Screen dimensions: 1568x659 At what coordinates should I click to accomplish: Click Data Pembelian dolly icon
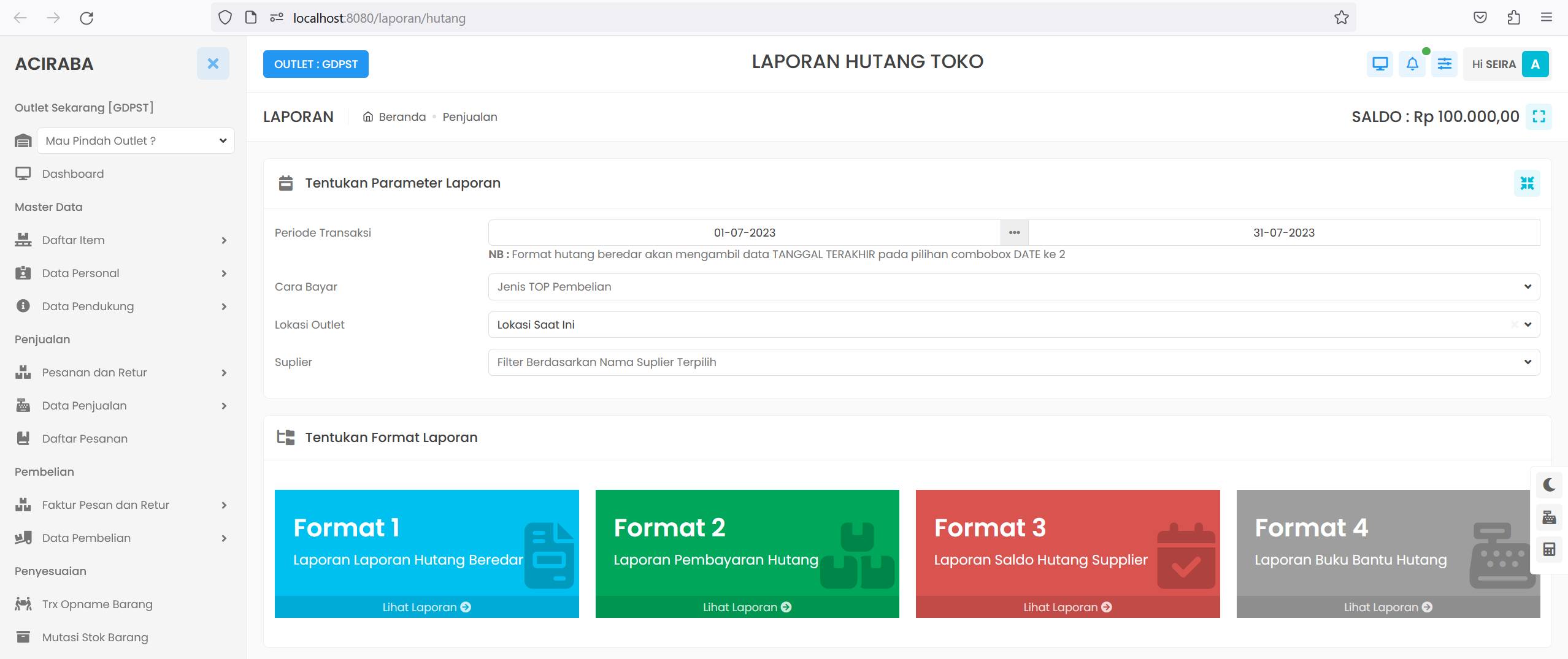[23, 538]
